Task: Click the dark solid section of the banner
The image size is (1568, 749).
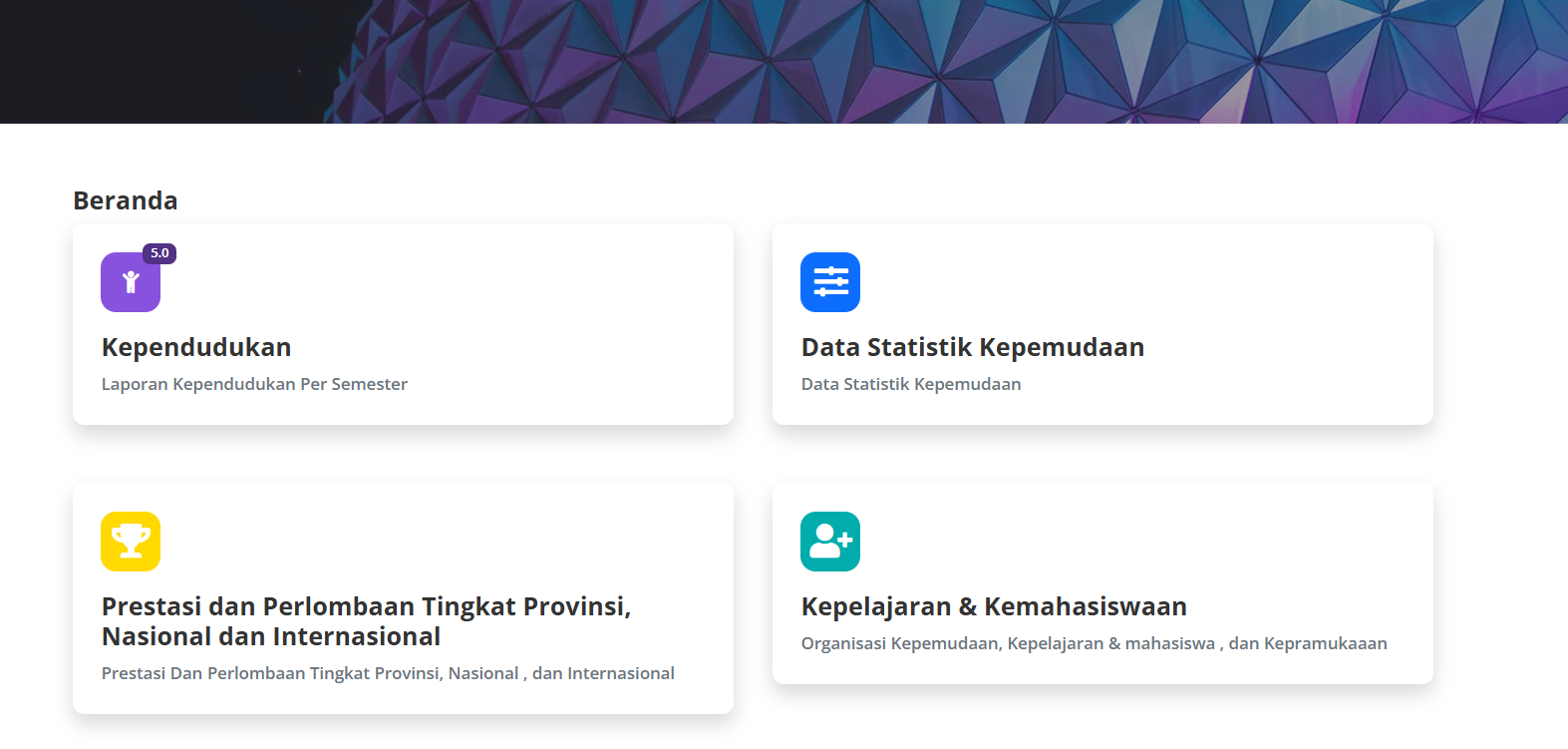Action: (150, 60)
